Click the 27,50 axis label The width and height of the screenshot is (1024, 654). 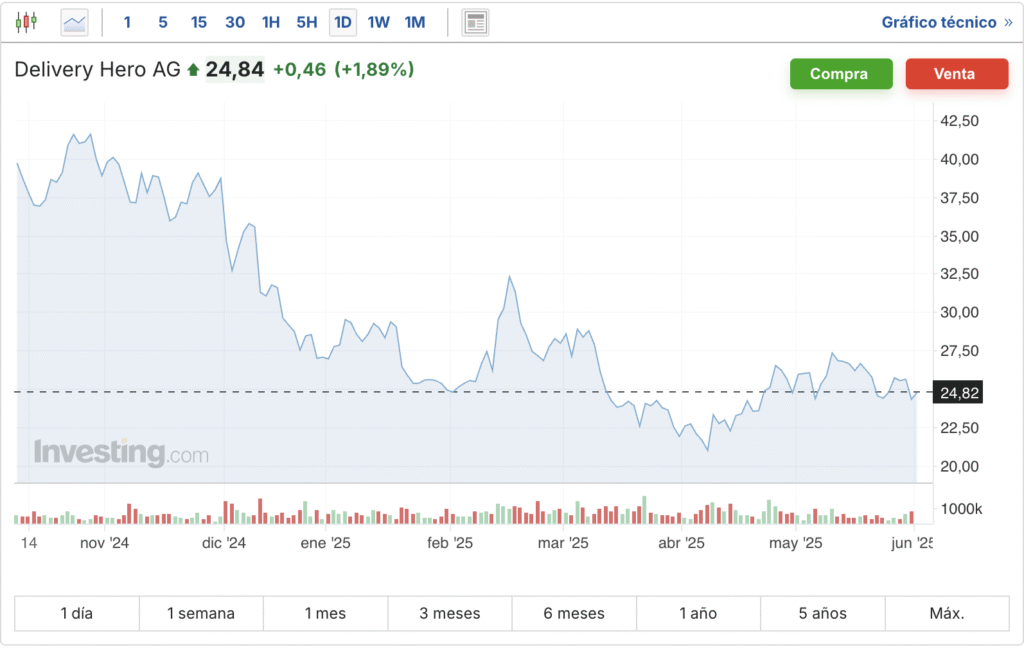click(959, 351)
